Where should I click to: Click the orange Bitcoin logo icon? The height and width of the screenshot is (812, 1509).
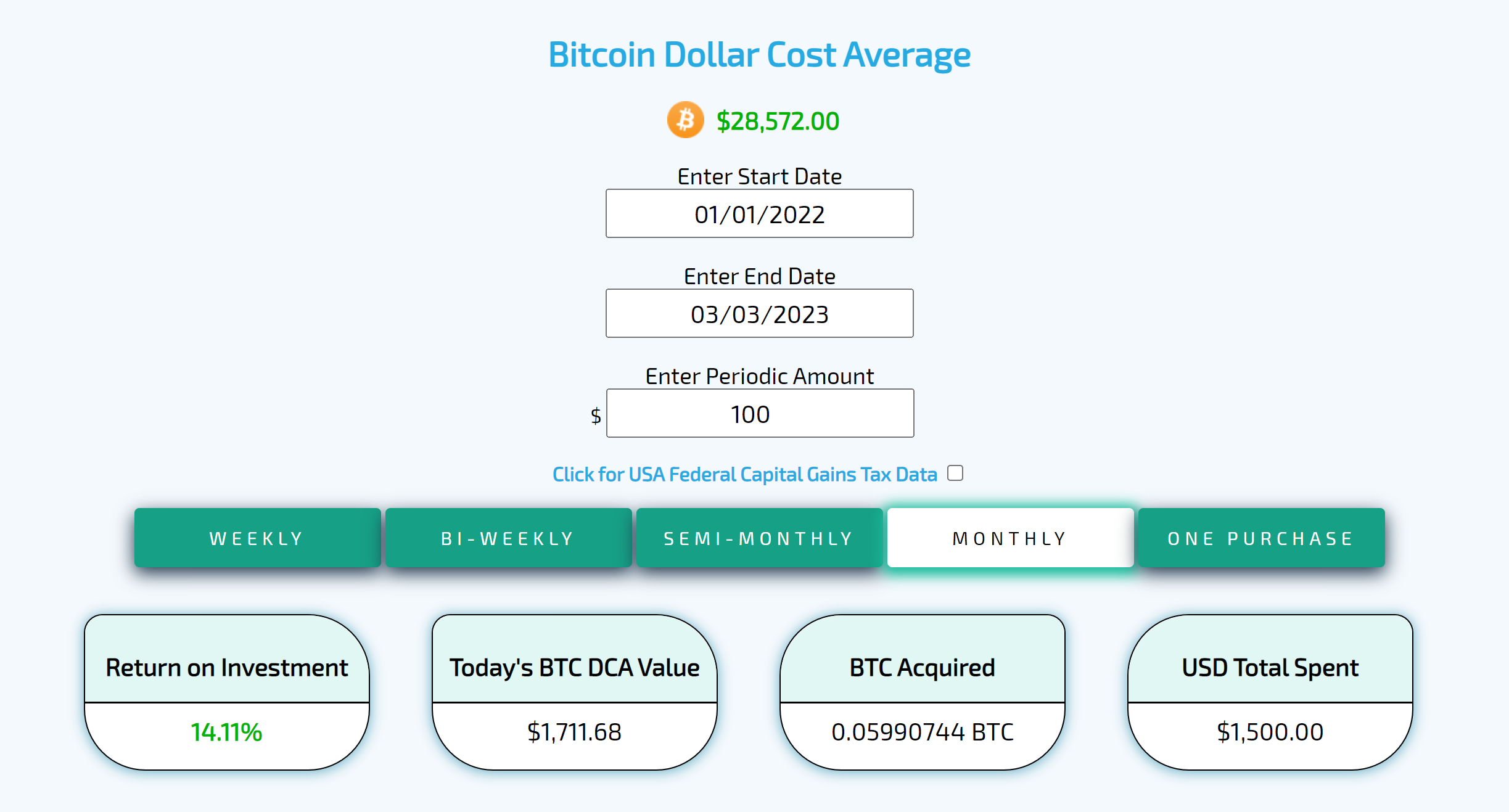tap(685, 120)
